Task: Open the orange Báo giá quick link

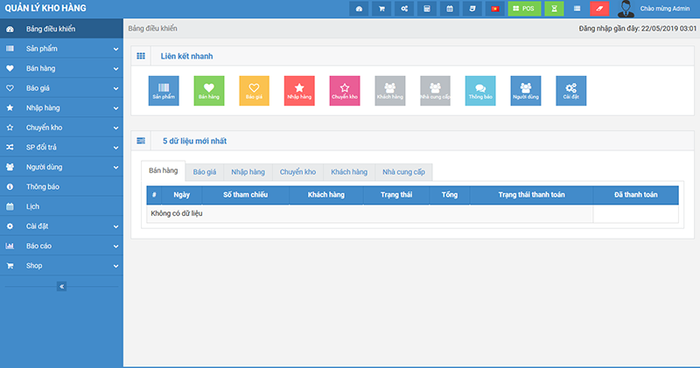Action: 254,91
